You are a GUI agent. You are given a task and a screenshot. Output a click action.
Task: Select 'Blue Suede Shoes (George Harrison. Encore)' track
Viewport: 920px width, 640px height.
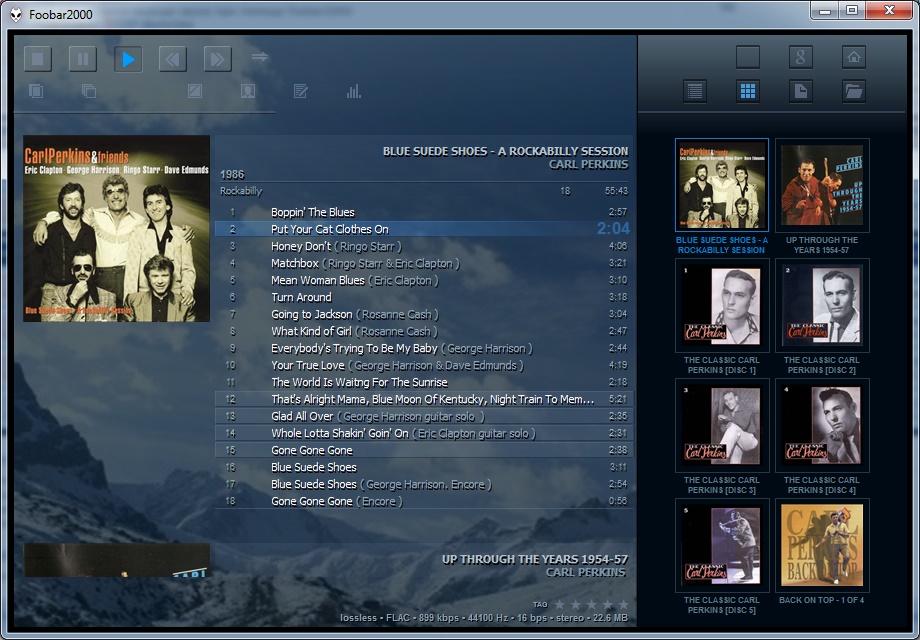pyautogui.click(x=424, y=484)
